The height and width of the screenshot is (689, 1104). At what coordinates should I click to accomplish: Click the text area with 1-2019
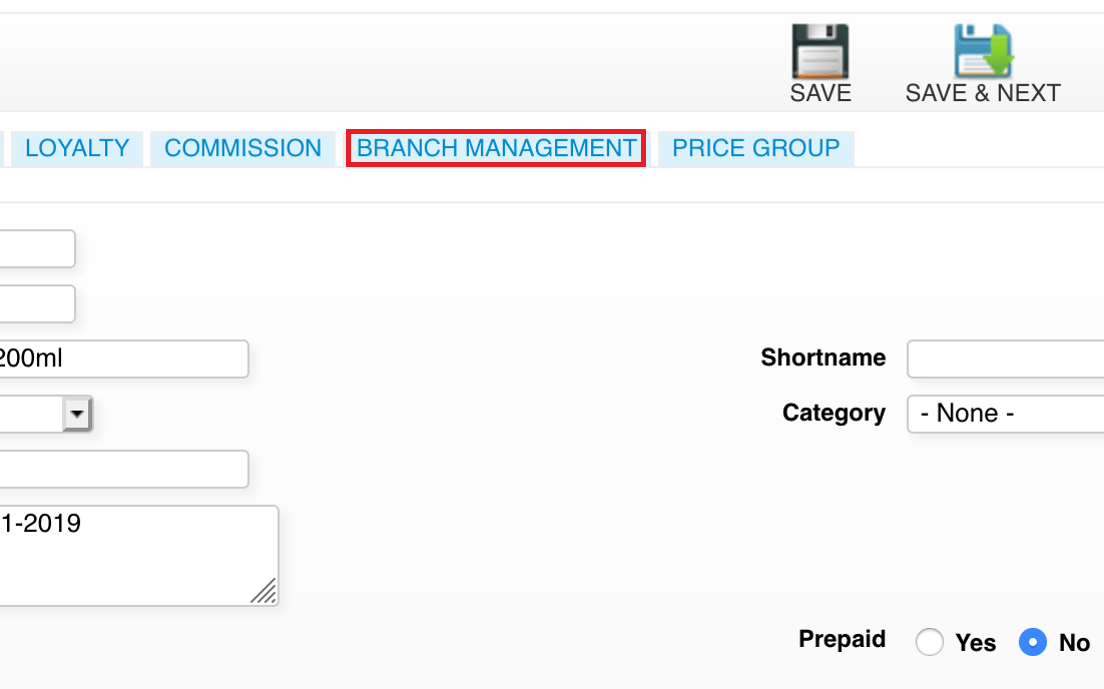click(x=139, y=555)
